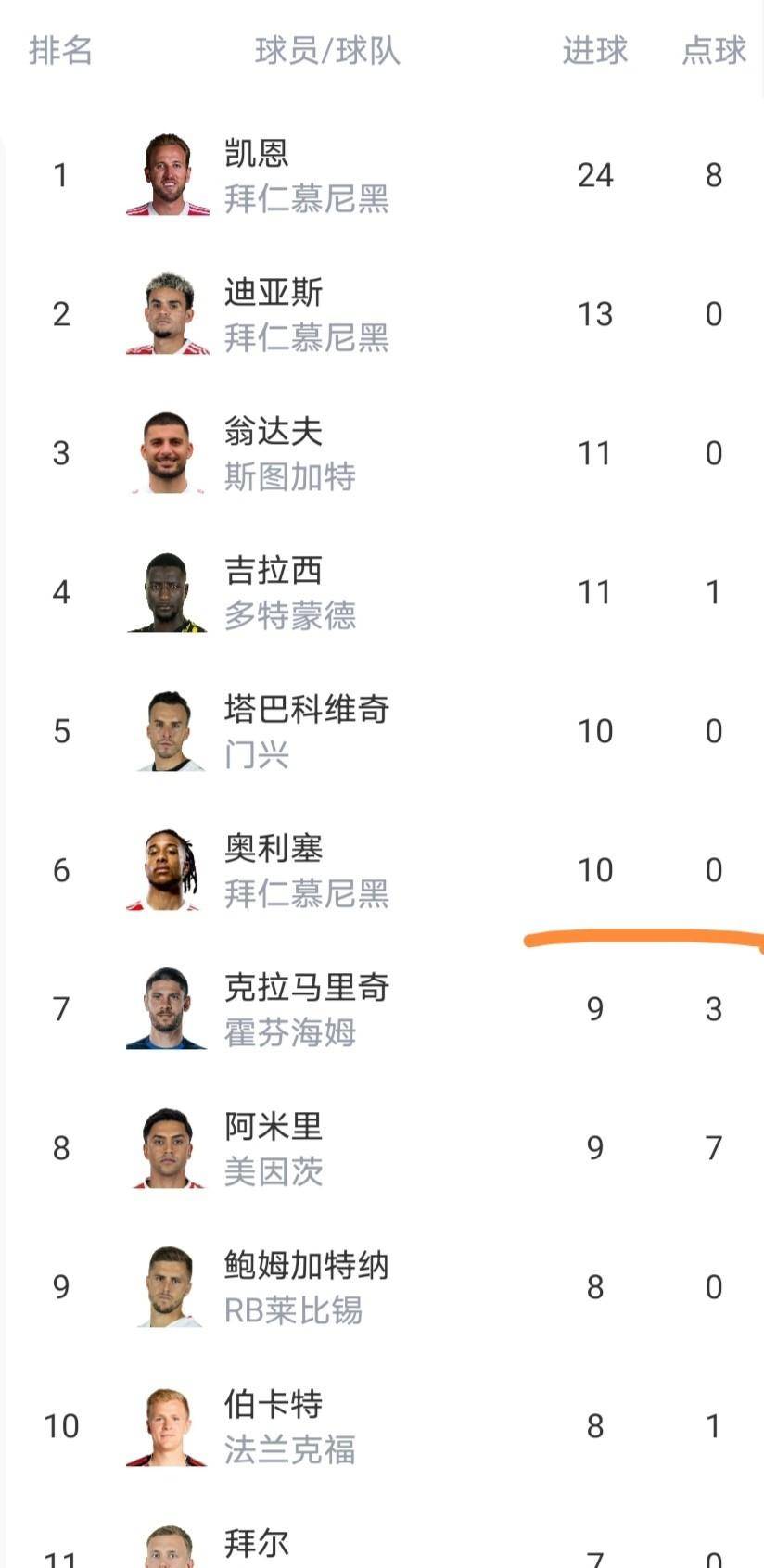This screenshot has height=1568, width=764.
Task: Click 凯恩's goal count 24
Action: pos(594,175)
